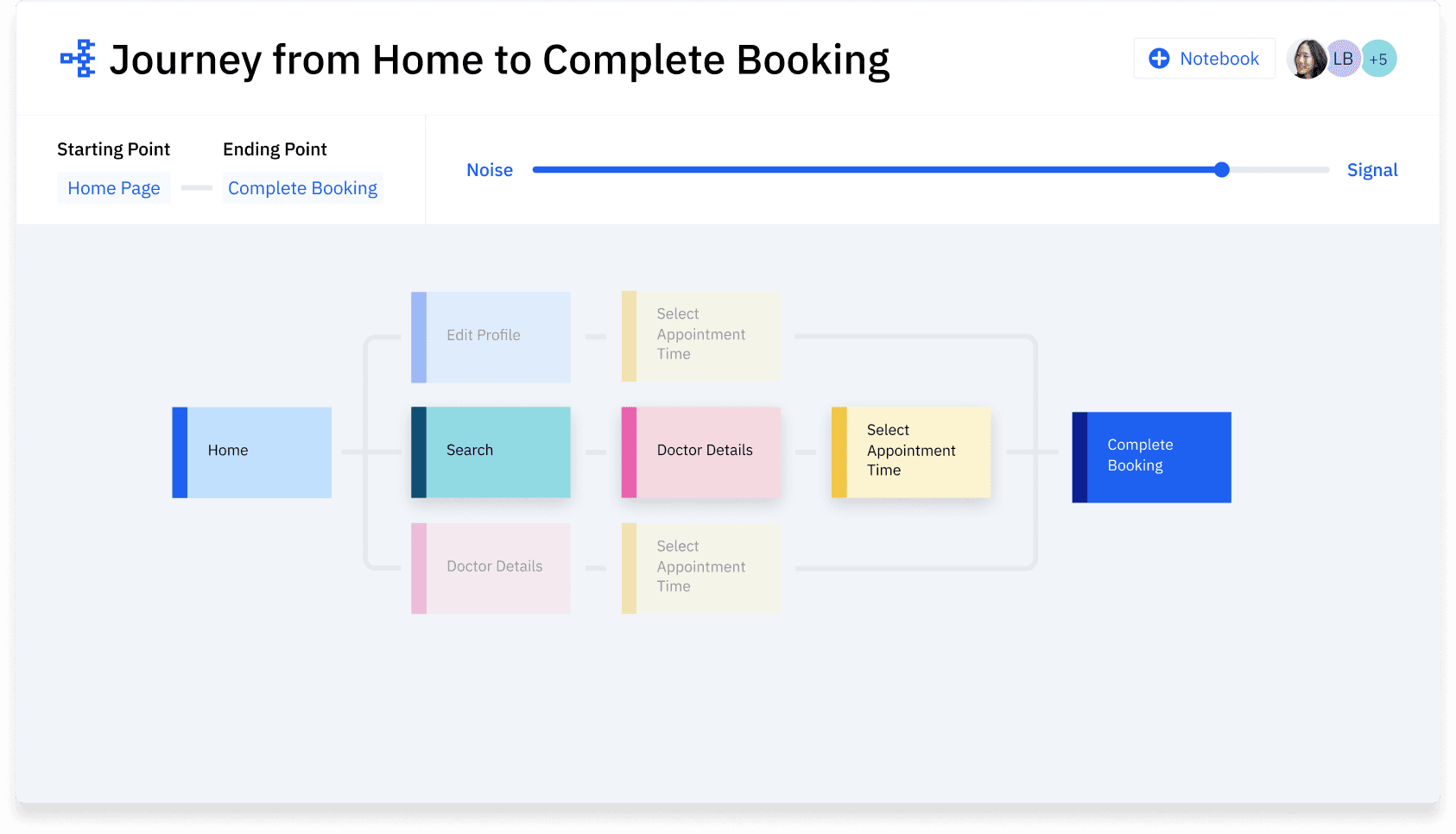Click the highlighted Doctor Details node
This screenshot has width=1456, height=834.
pos(701,452)
